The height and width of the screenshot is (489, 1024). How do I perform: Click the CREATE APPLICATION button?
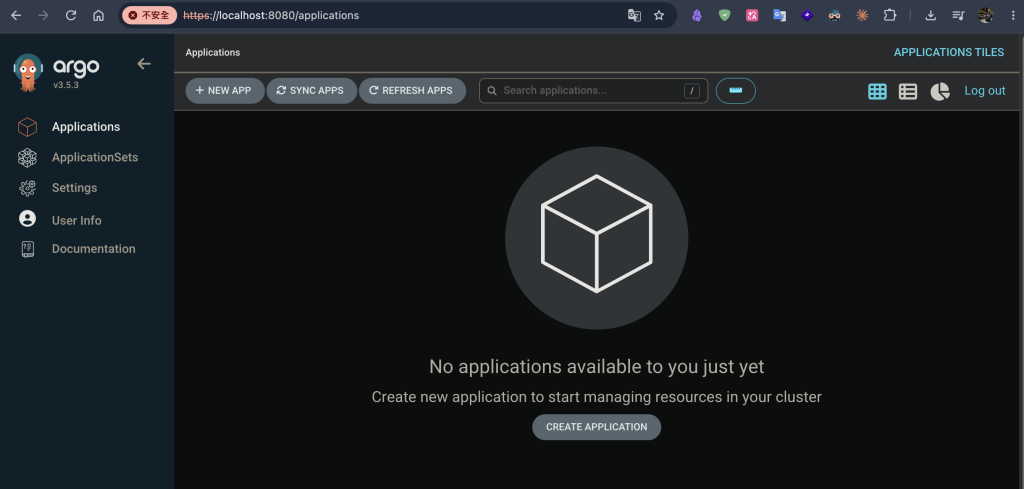(x=596, y=427)
